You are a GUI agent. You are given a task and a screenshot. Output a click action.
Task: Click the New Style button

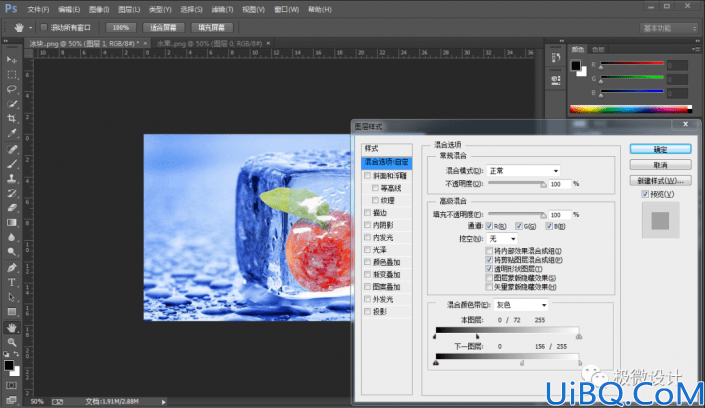coord(660,181)
